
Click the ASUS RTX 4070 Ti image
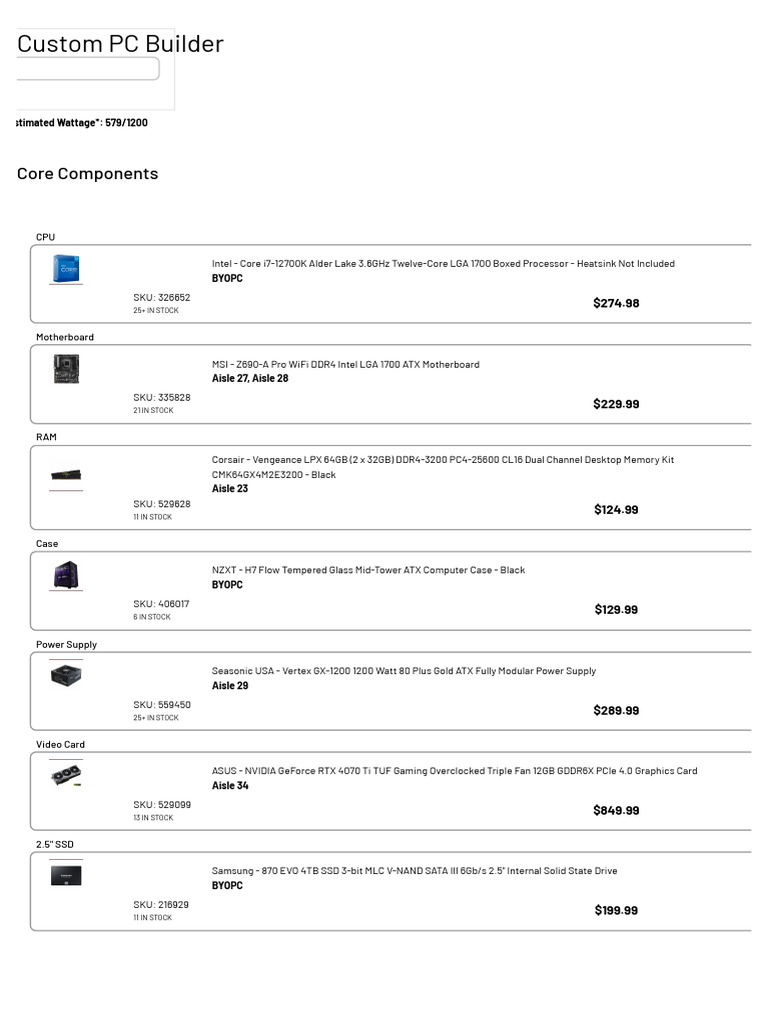tap(66, 776)
